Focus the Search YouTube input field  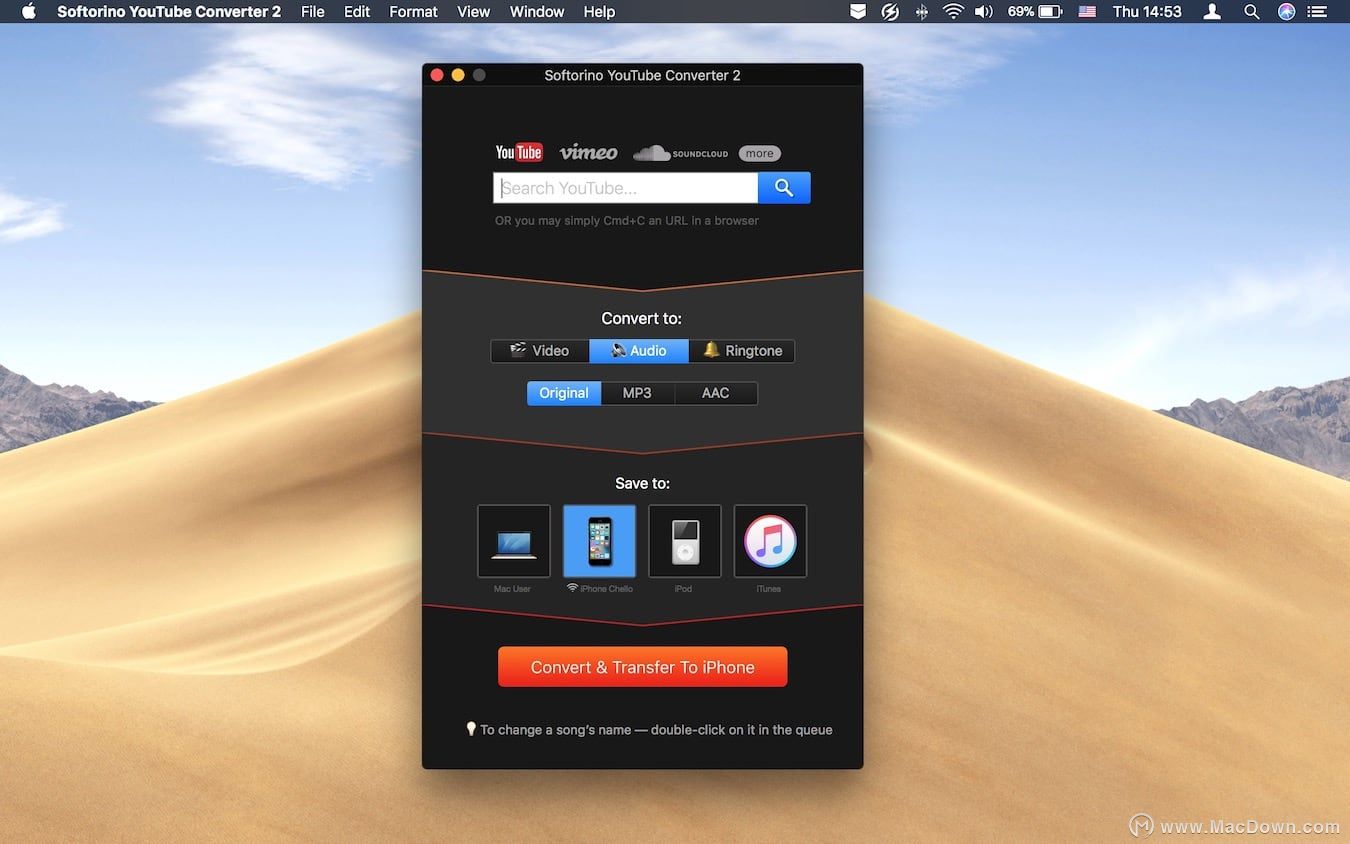coord(626,188)
